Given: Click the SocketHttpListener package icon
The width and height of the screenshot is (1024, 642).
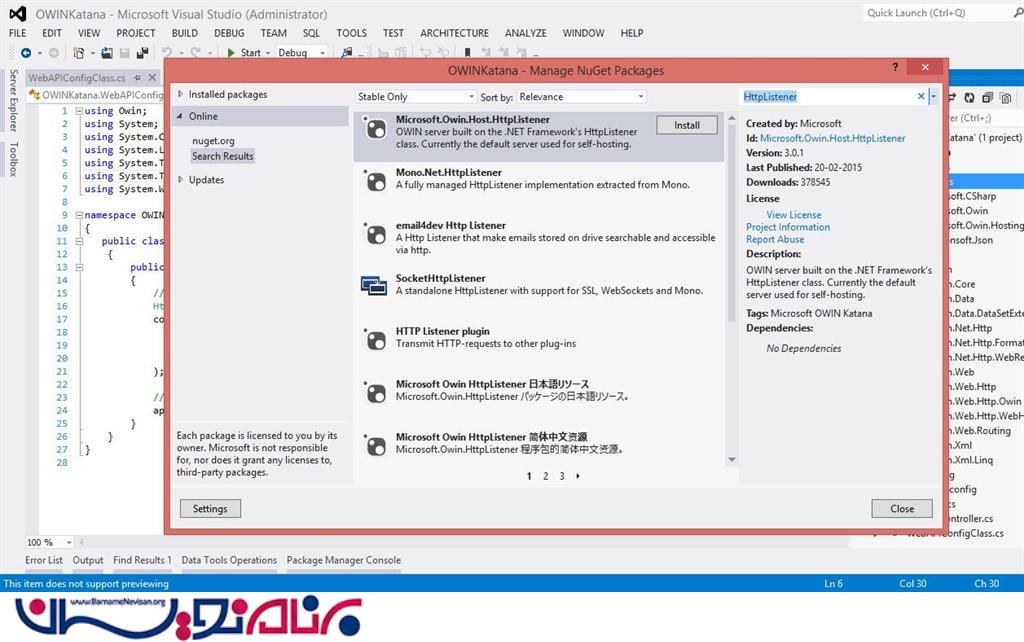Looking at the screenshot, I should click(x=374, y=286).
